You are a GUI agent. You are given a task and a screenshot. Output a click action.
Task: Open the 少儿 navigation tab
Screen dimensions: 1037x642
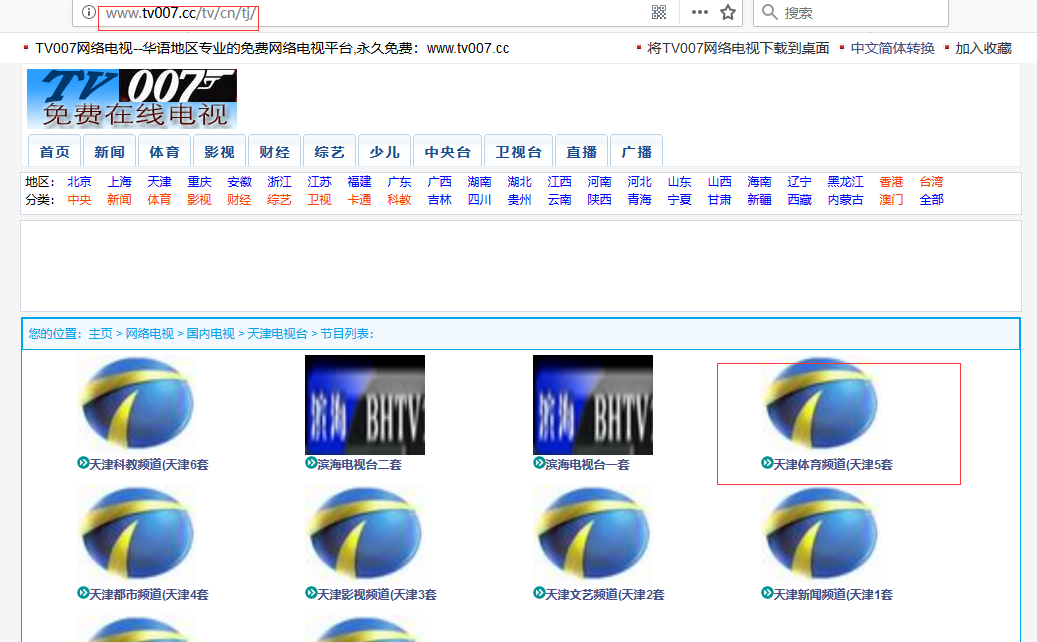pyautogui.click(x=384, y=152)
